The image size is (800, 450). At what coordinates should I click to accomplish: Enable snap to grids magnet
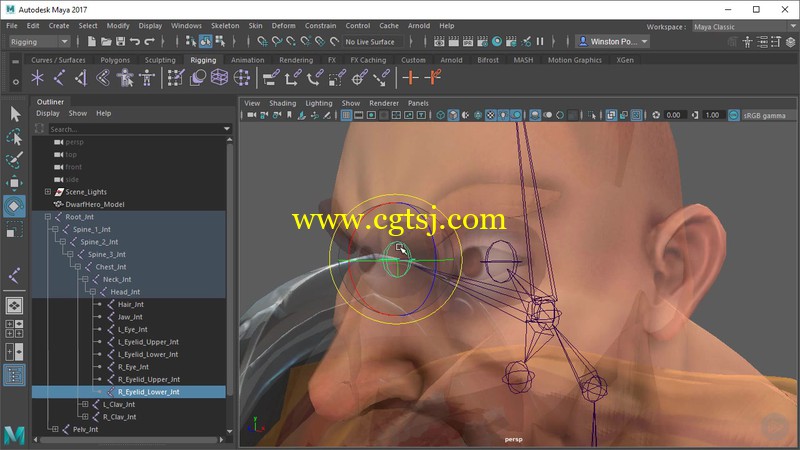pos(262,41)
